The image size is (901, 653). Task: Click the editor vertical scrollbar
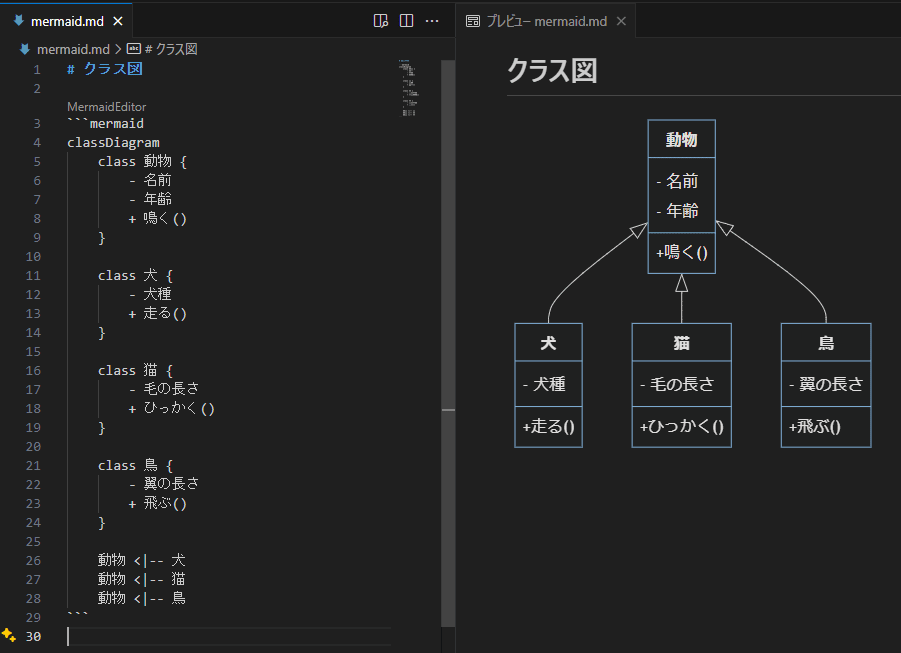pos(448,343)
